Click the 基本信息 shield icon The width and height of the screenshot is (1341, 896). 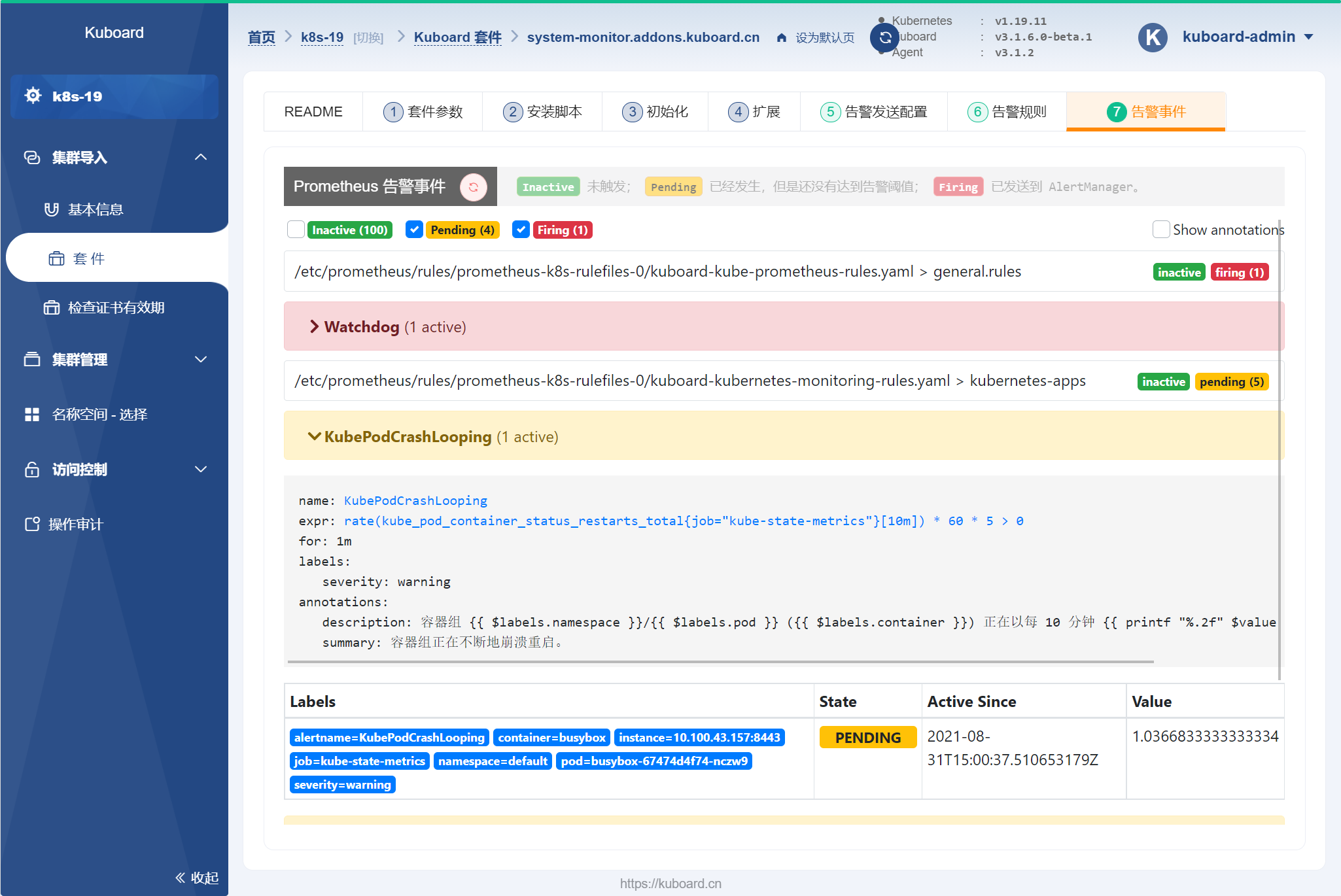coord(52,209)
